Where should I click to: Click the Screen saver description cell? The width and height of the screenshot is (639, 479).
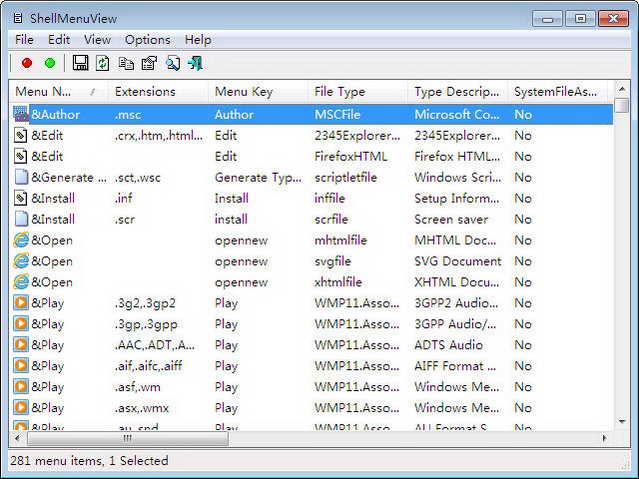[451, 219]
